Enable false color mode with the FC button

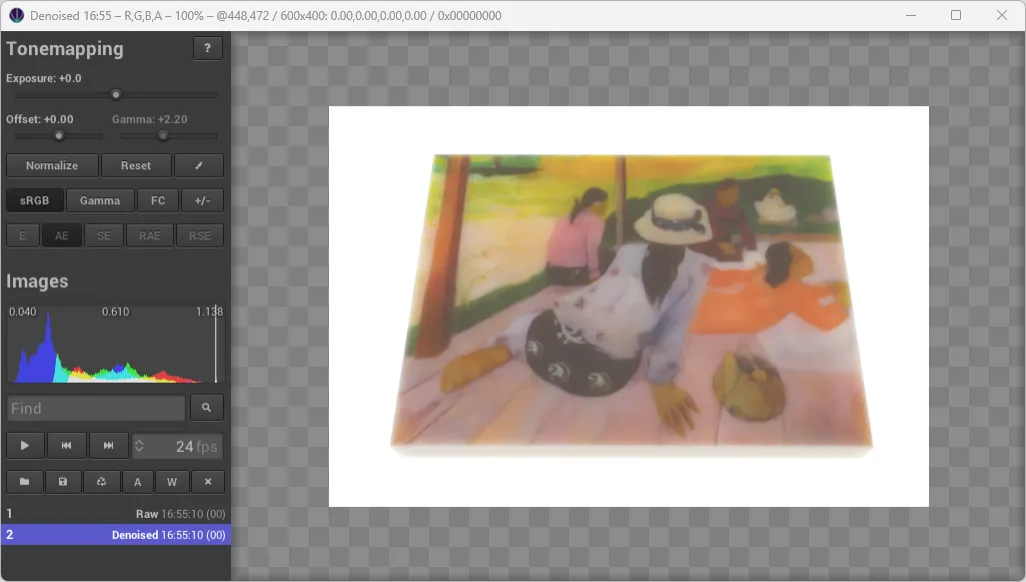tap(157, 200)
